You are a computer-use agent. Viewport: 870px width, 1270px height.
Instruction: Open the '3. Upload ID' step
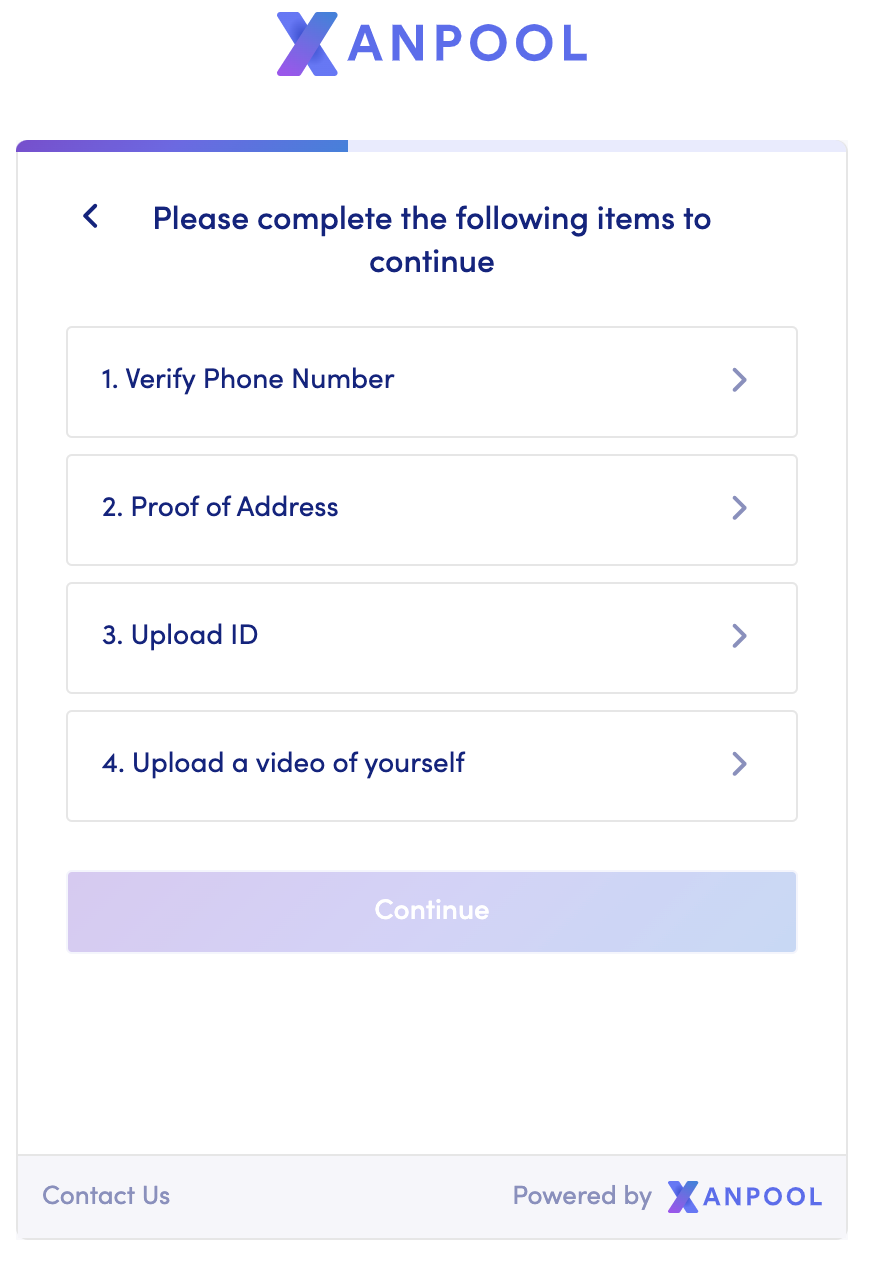pyautogui.click(x=180, y=636)
